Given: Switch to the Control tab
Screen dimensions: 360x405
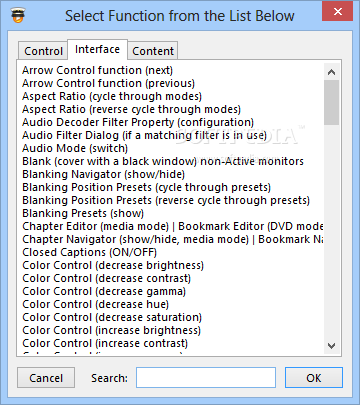Looking at the screenshot, I should click(43, 51).
